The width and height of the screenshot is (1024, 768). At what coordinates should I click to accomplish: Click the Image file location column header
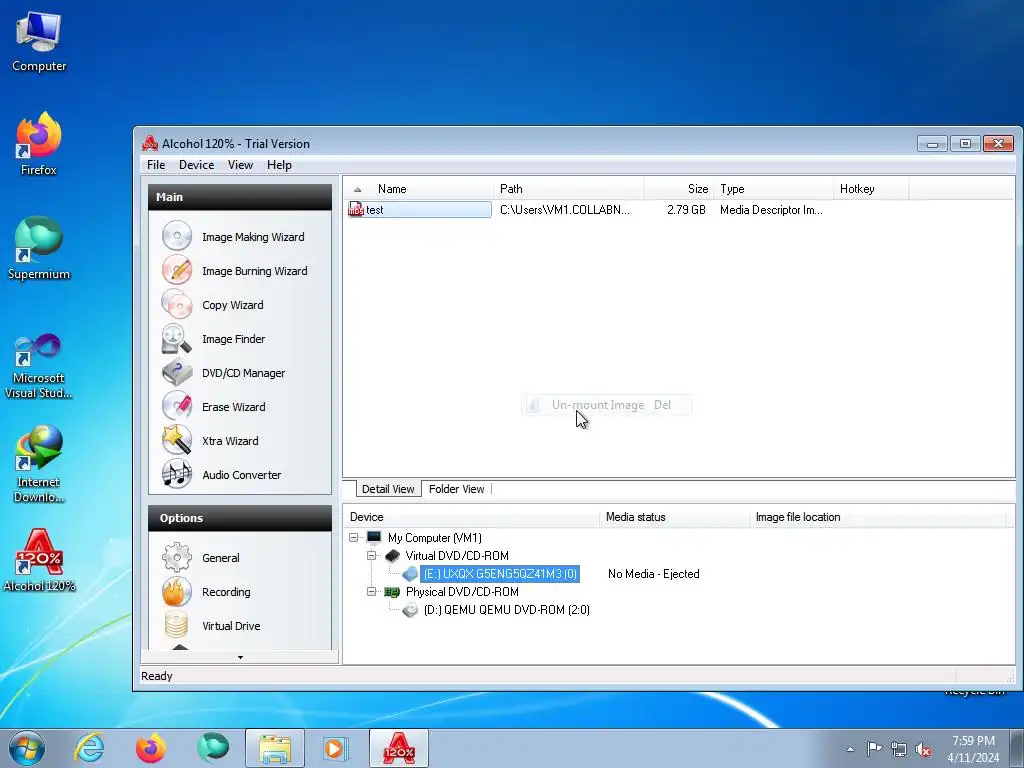878,517
